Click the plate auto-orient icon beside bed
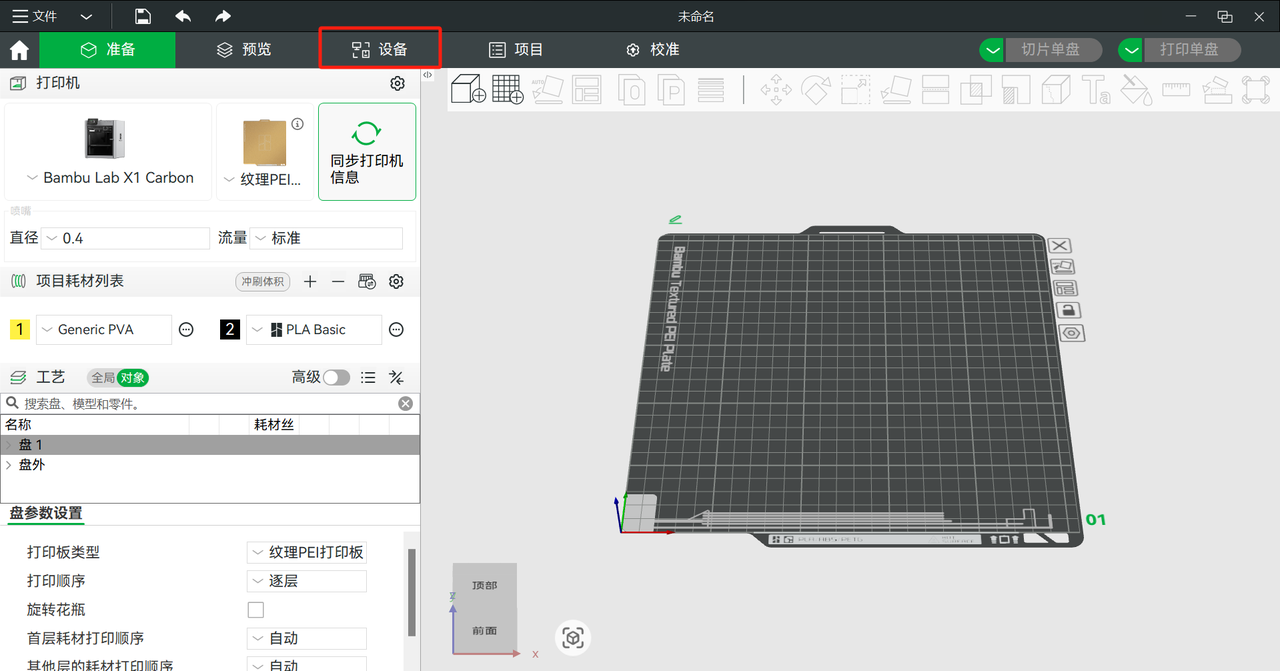1280x671 pixels. coord(1062,266)
